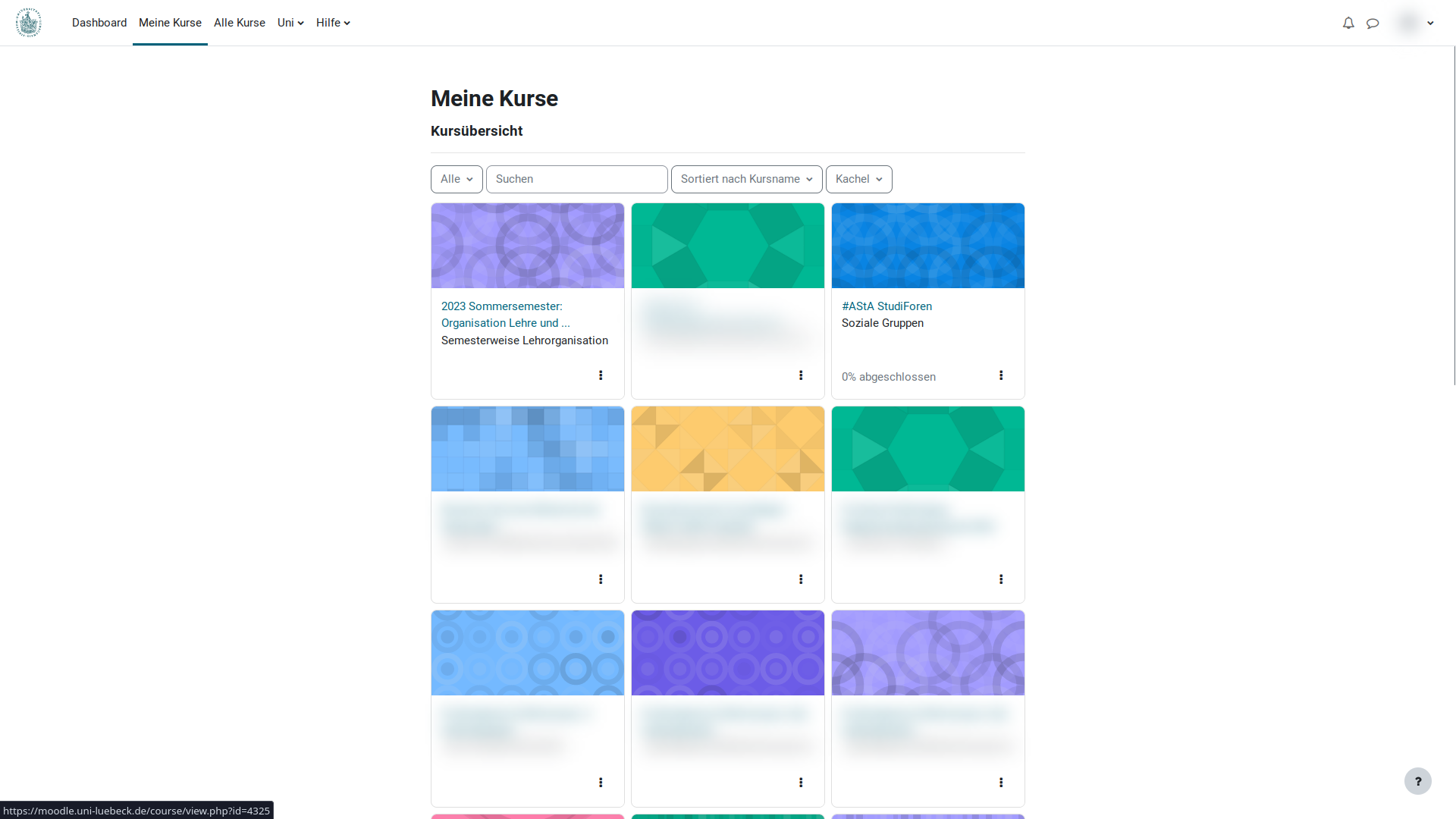Screen dimensions: 1456x819
Task: Open the messaging speech bubble
Action: (1373, 23)
